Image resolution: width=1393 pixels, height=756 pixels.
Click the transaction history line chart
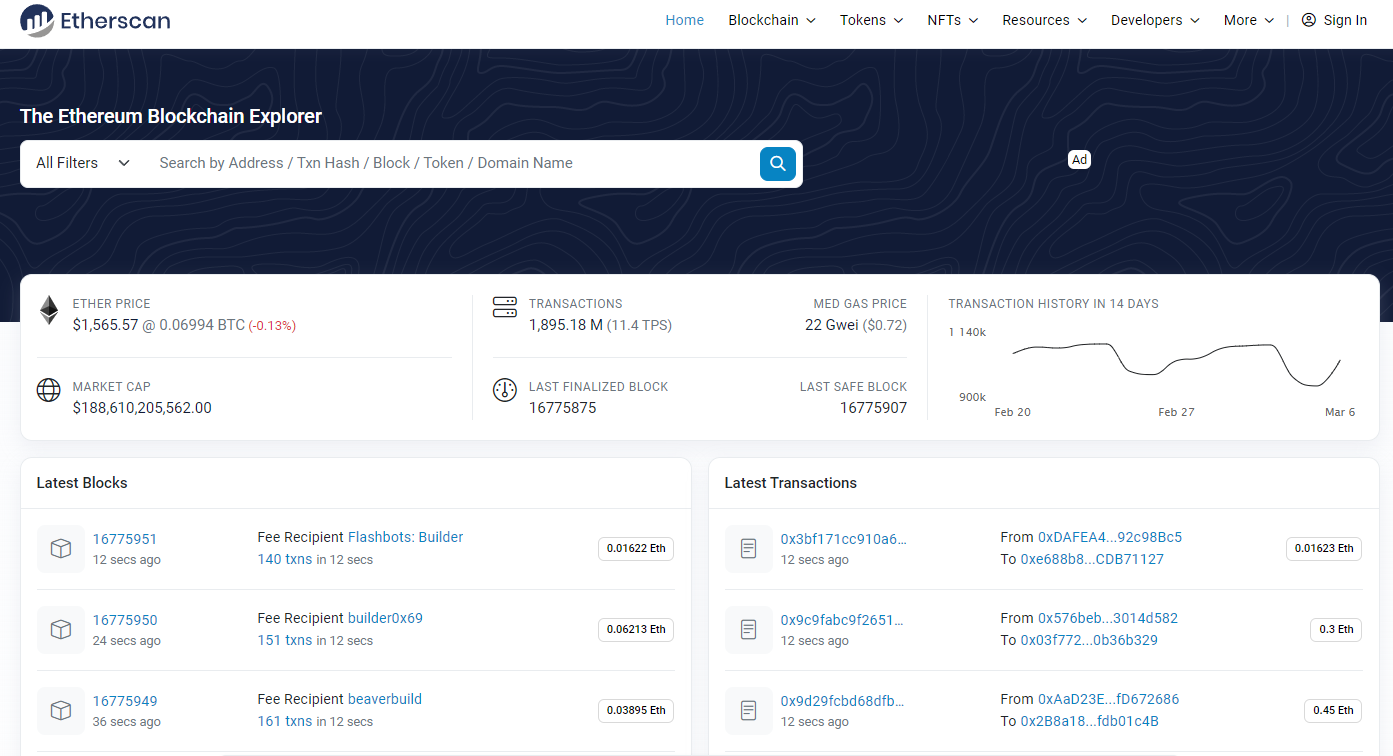(1176, 365)
